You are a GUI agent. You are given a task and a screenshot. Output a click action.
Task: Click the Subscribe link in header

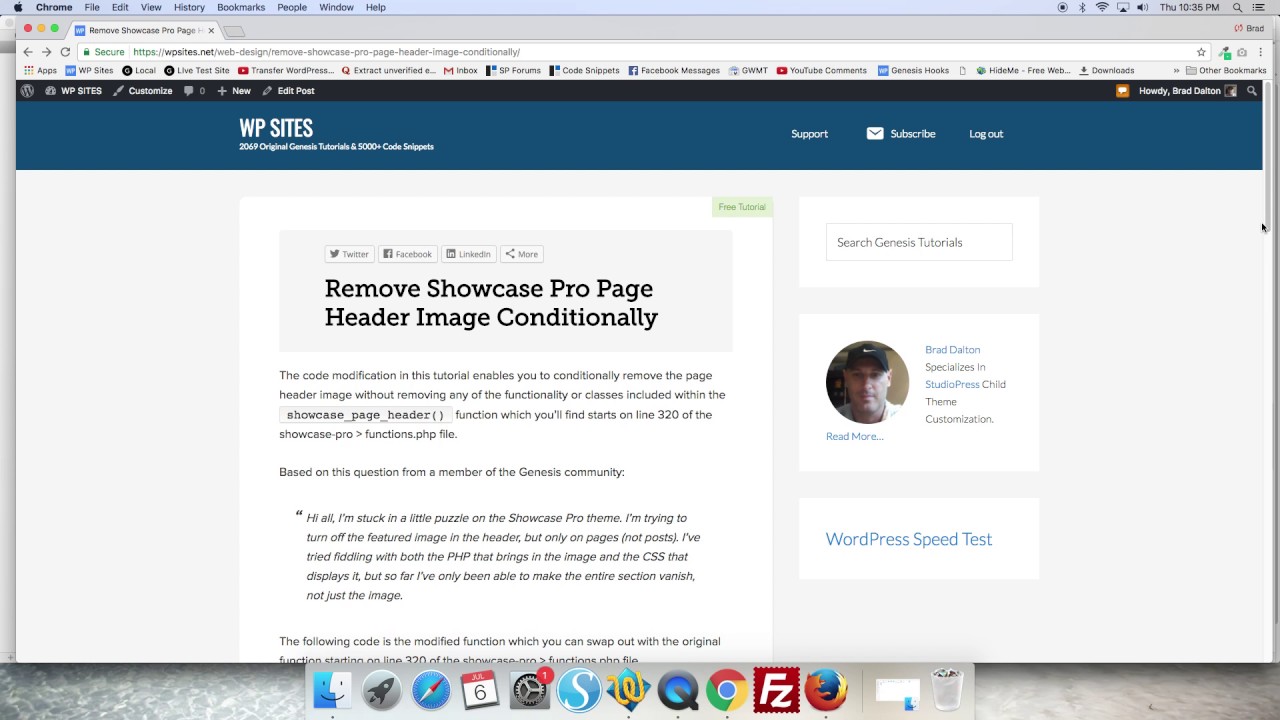(901, 134)
